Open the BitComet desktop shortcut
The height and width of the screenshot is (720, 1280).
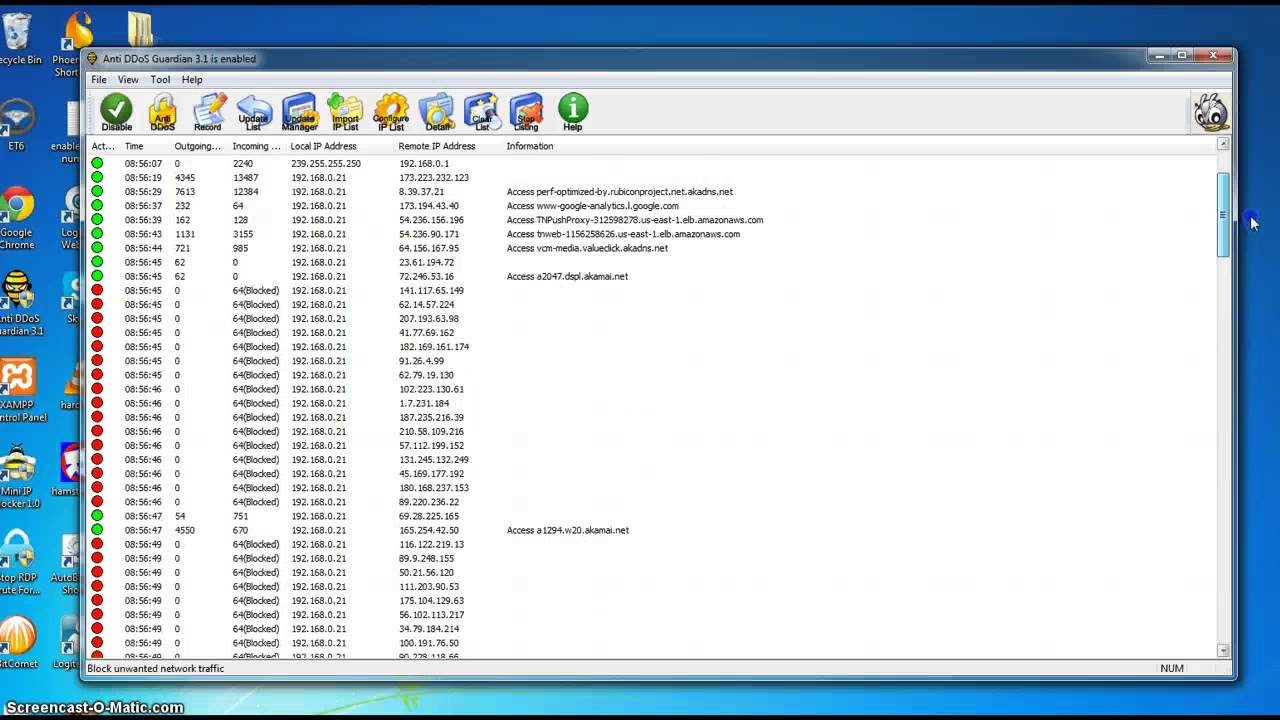[x=18, y=641]
